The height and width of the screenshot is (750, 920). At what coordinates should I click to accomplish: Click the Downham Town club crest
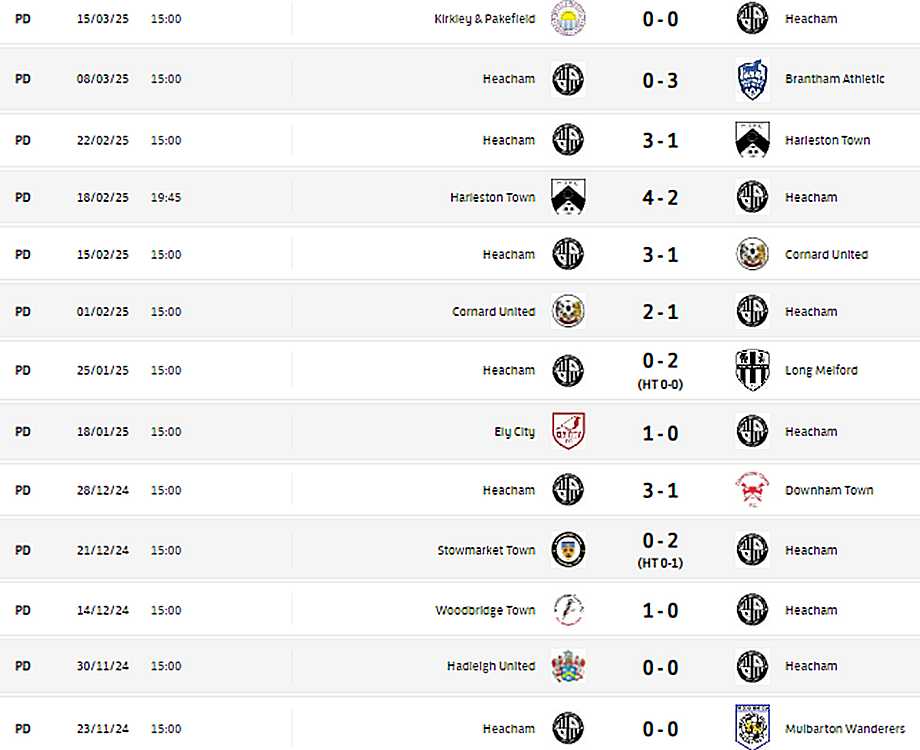click(x=752, y=490)
